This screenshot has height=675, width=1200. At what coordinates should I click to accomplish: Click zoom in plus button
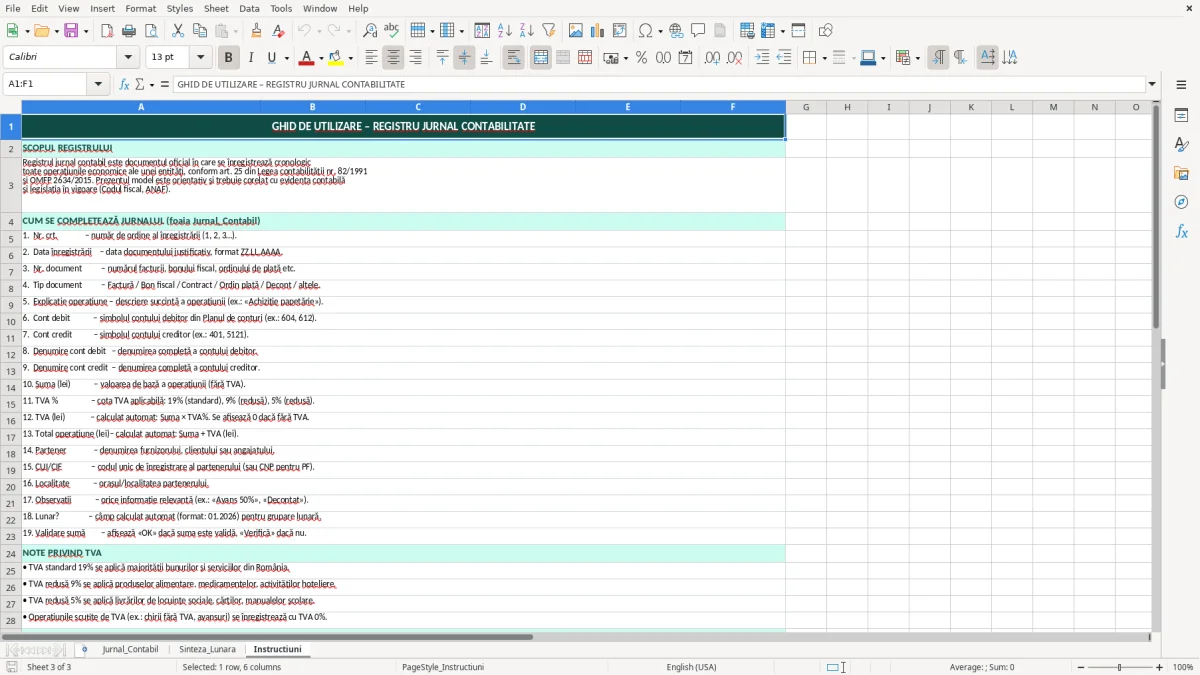pyautogui.click(x=1159, y=667)
